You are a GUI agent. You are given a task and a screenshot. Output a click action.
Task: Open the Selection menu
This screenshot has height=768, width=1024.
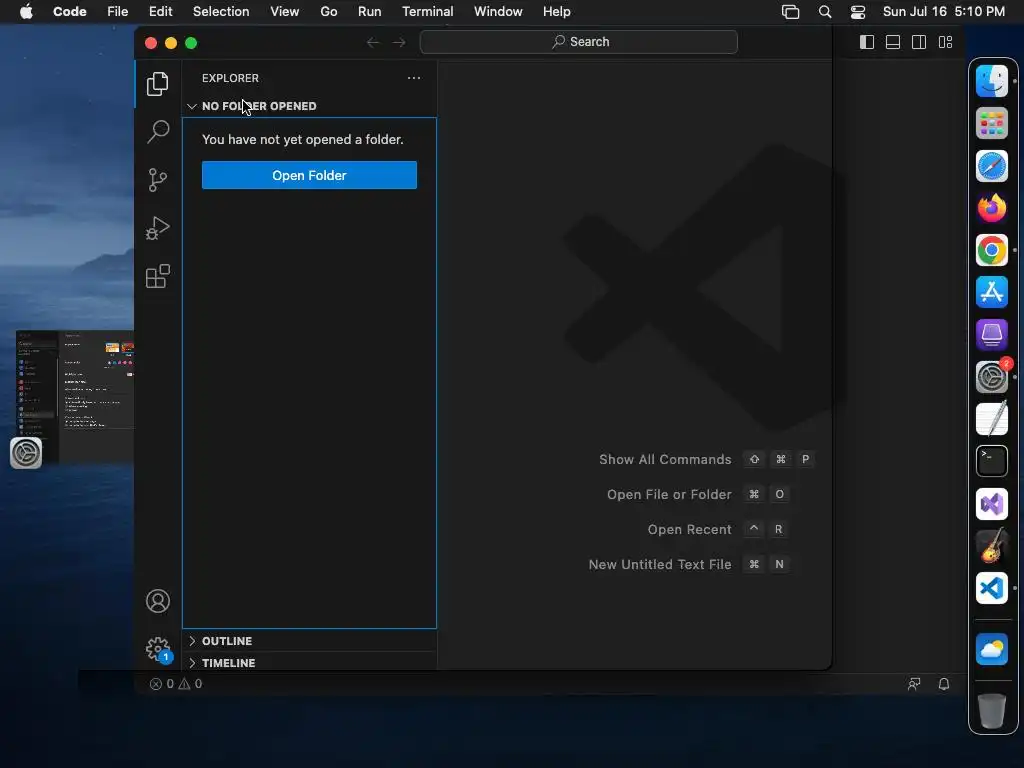[x=221, y=12]
